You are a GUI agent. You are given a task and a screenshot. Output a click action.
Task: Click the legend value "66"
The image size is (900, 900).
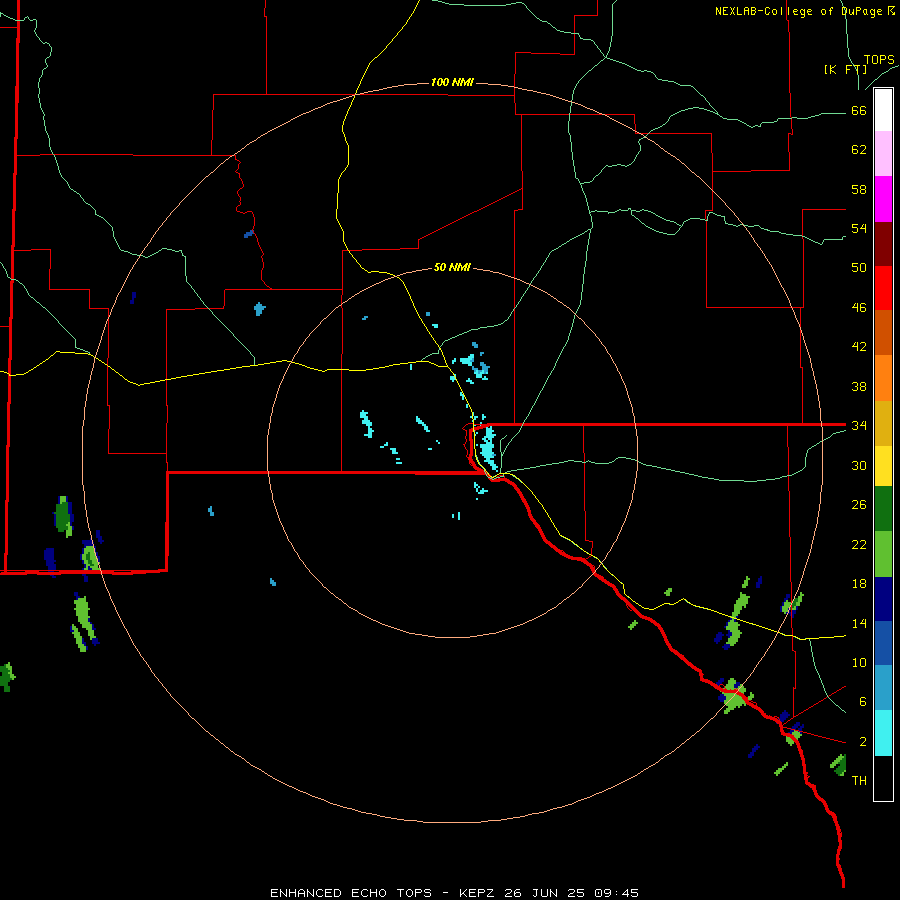(859, 111)
